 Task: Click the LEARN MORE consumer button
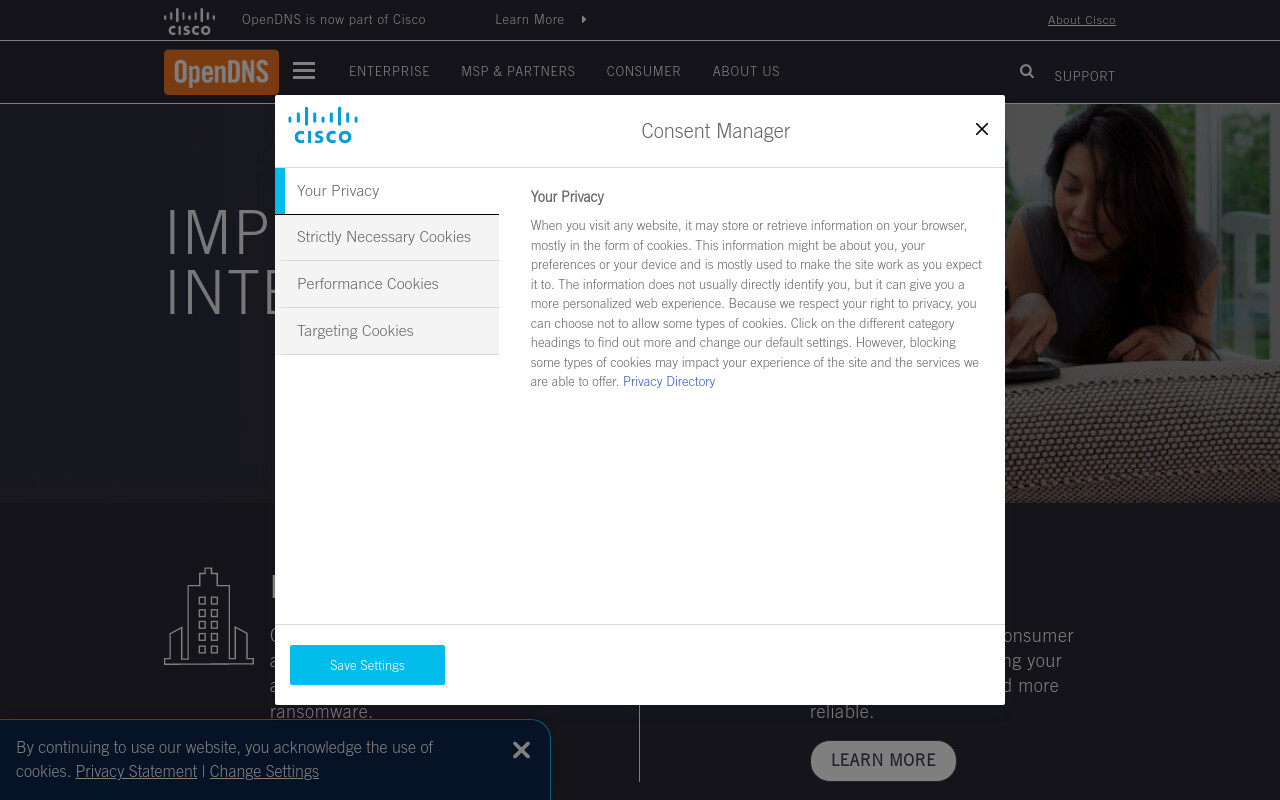click(883, 760)
